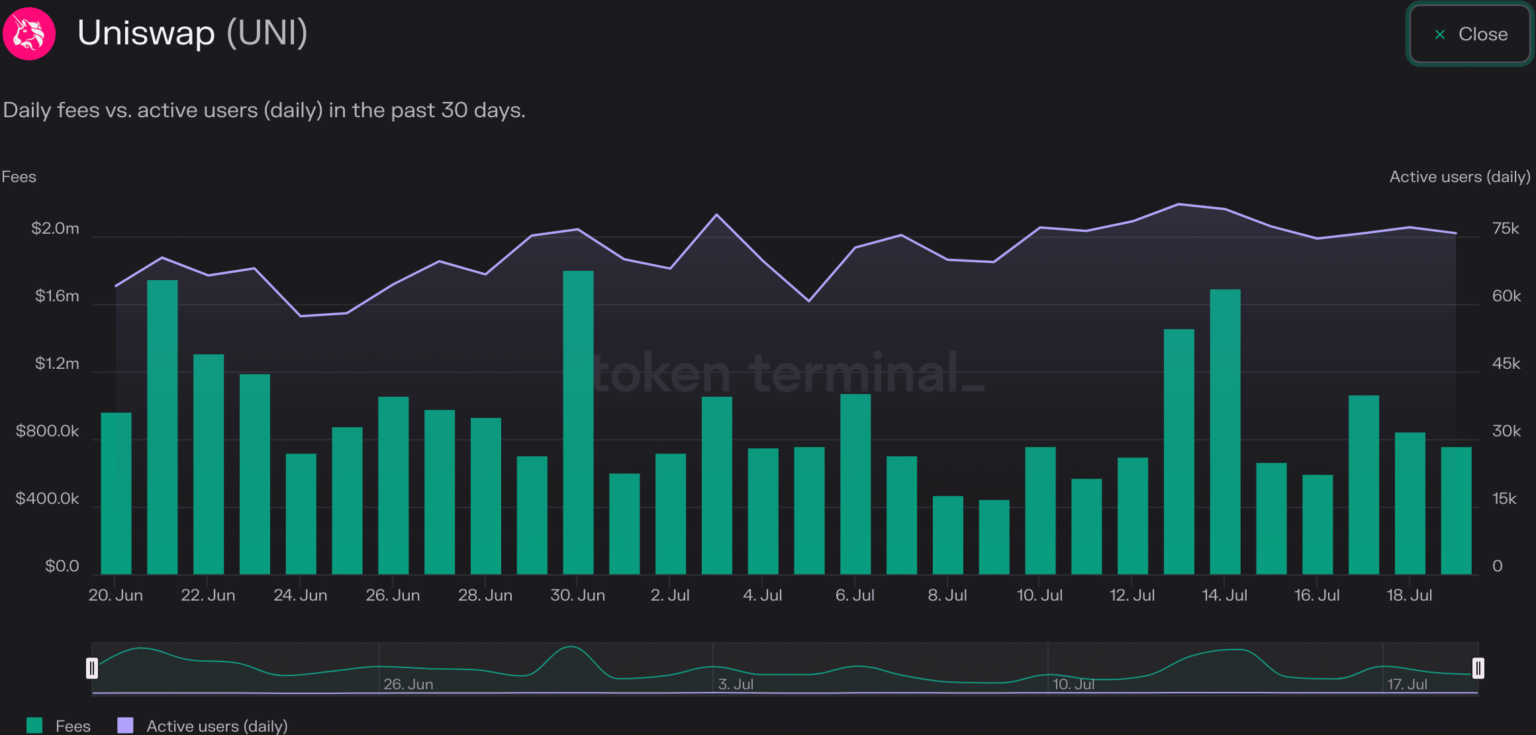
Task: Close the Uniswap chart panel
Action: pos(1470,35)
